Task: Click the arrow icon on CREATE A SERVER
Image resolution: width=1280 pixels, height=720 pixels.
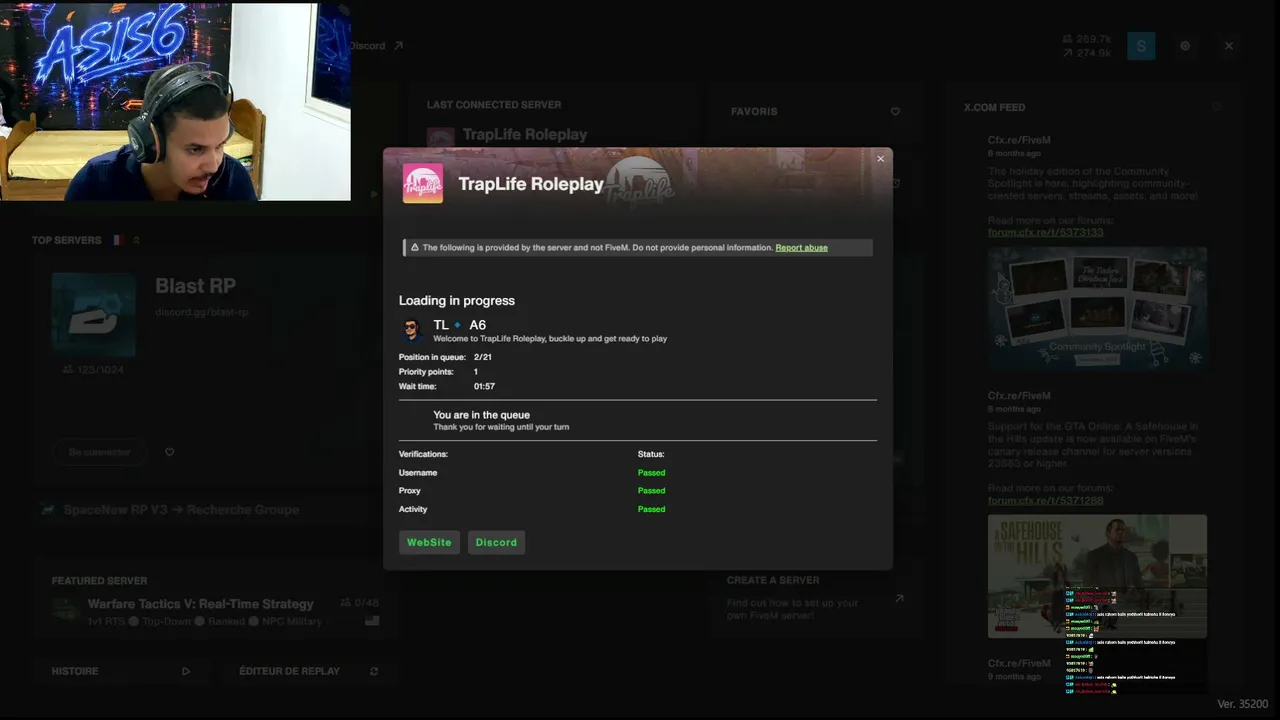Action: (899, 598)
